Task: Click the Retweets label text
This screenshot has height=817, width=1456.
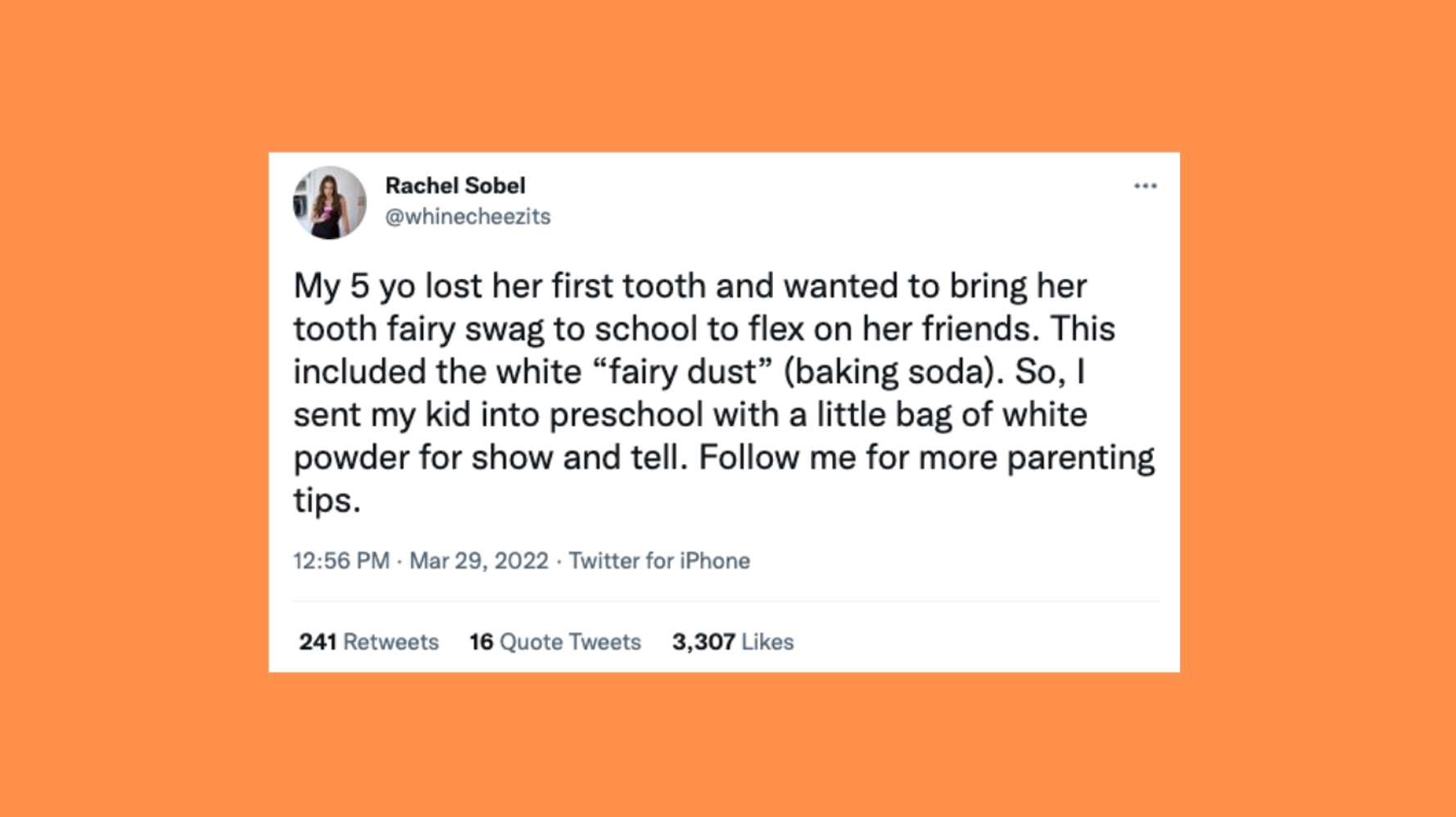Action: pyautogui.click(x=392, y=642)
